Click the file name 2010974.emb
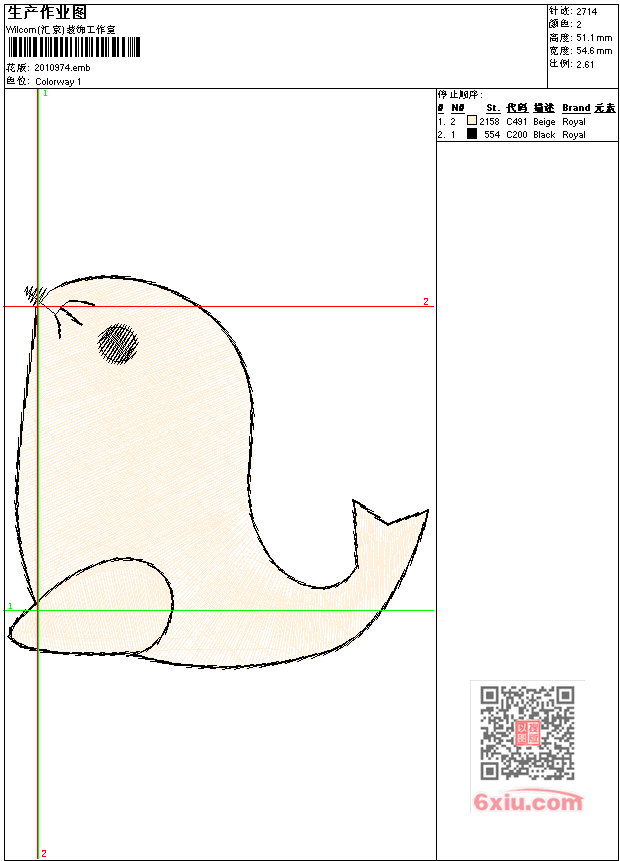Image resolution: width=620 pixels, height=861 pixels. 62,68
